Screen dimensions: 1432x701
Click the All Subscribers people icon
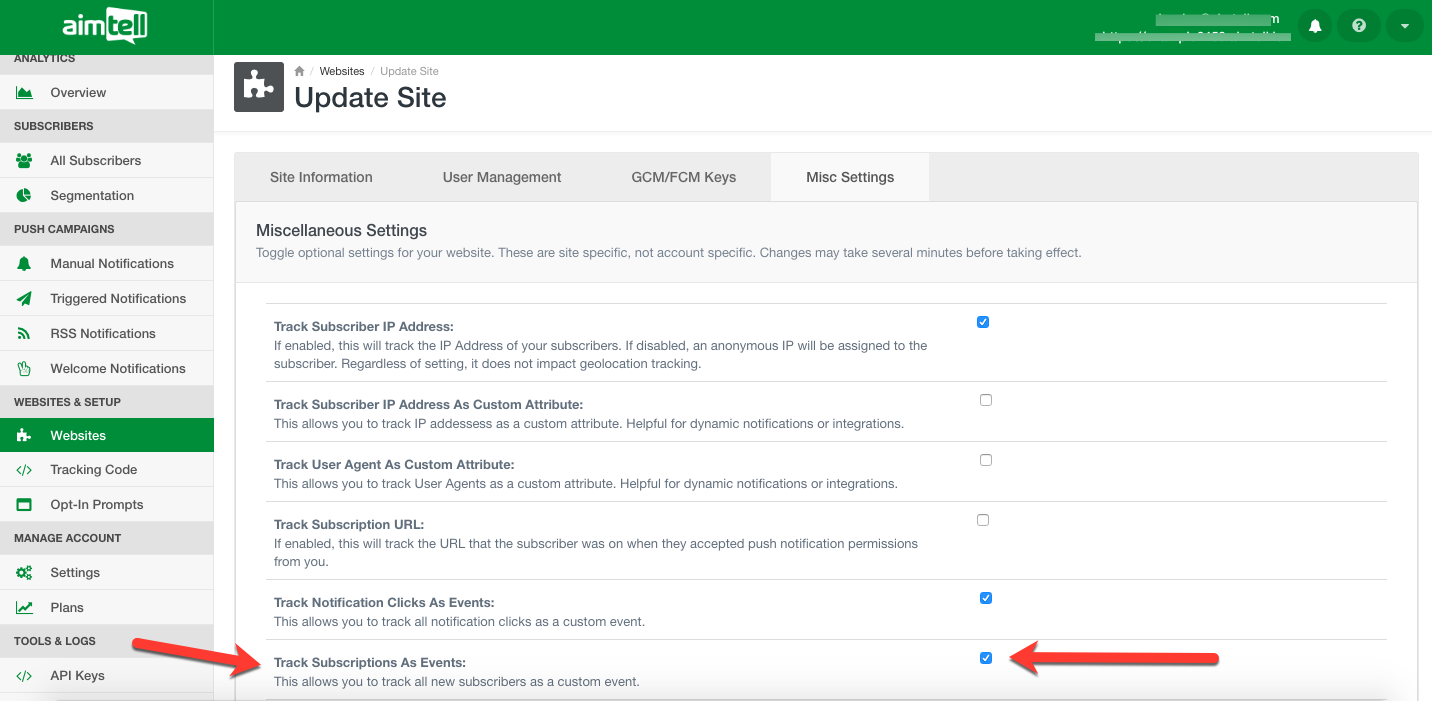(25, 161)
